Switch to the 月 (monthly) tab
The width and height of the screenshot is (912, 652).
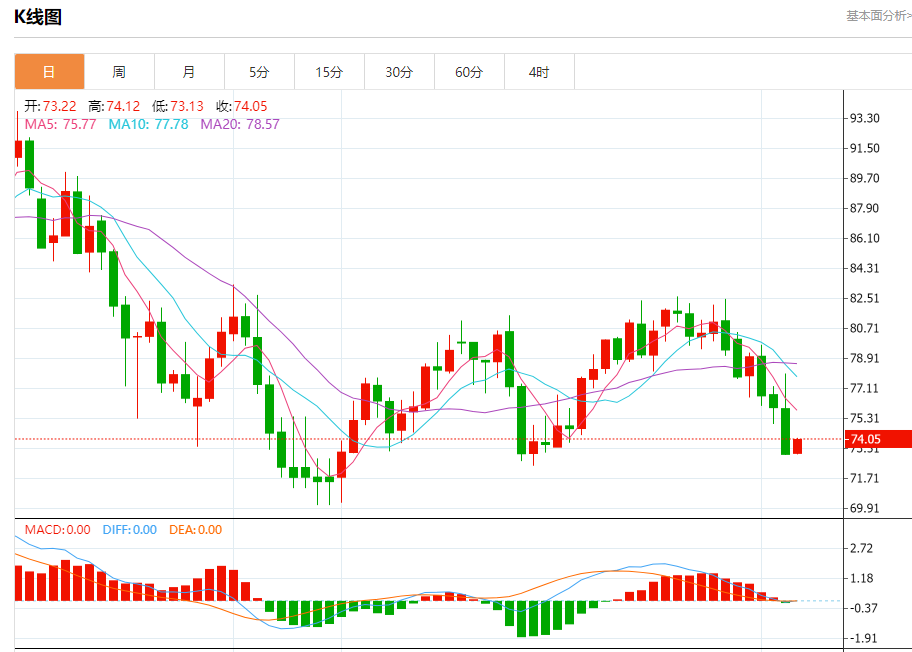point(189,72)
